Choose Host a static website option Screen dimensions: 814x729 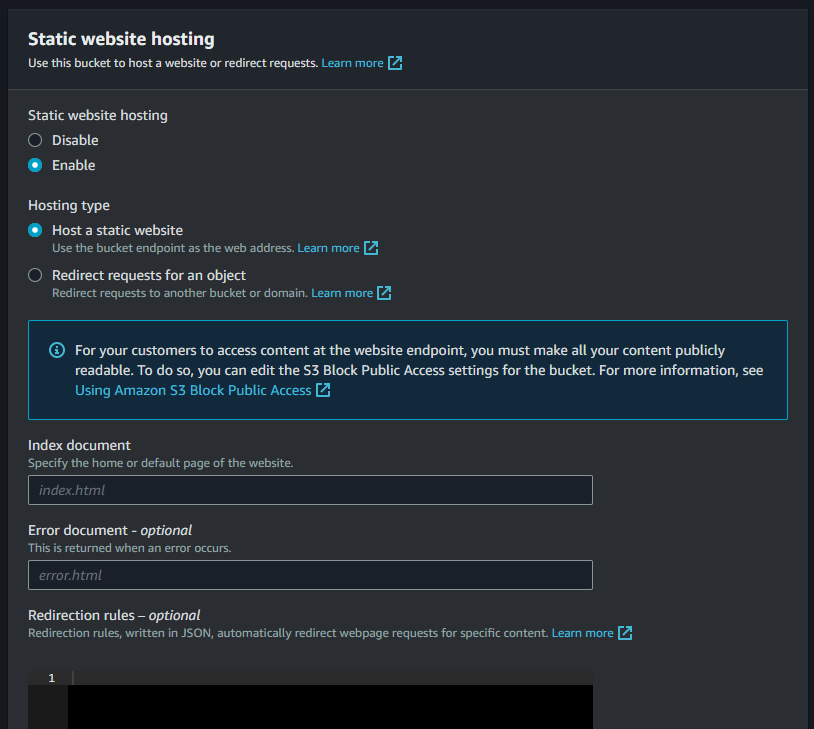(35, 230)
